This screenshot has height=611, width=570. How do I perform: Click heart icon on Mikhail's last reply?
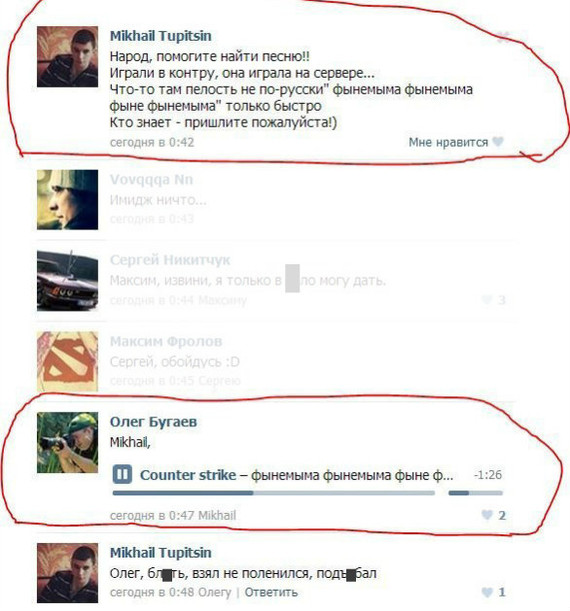click(x=487, y=592)
